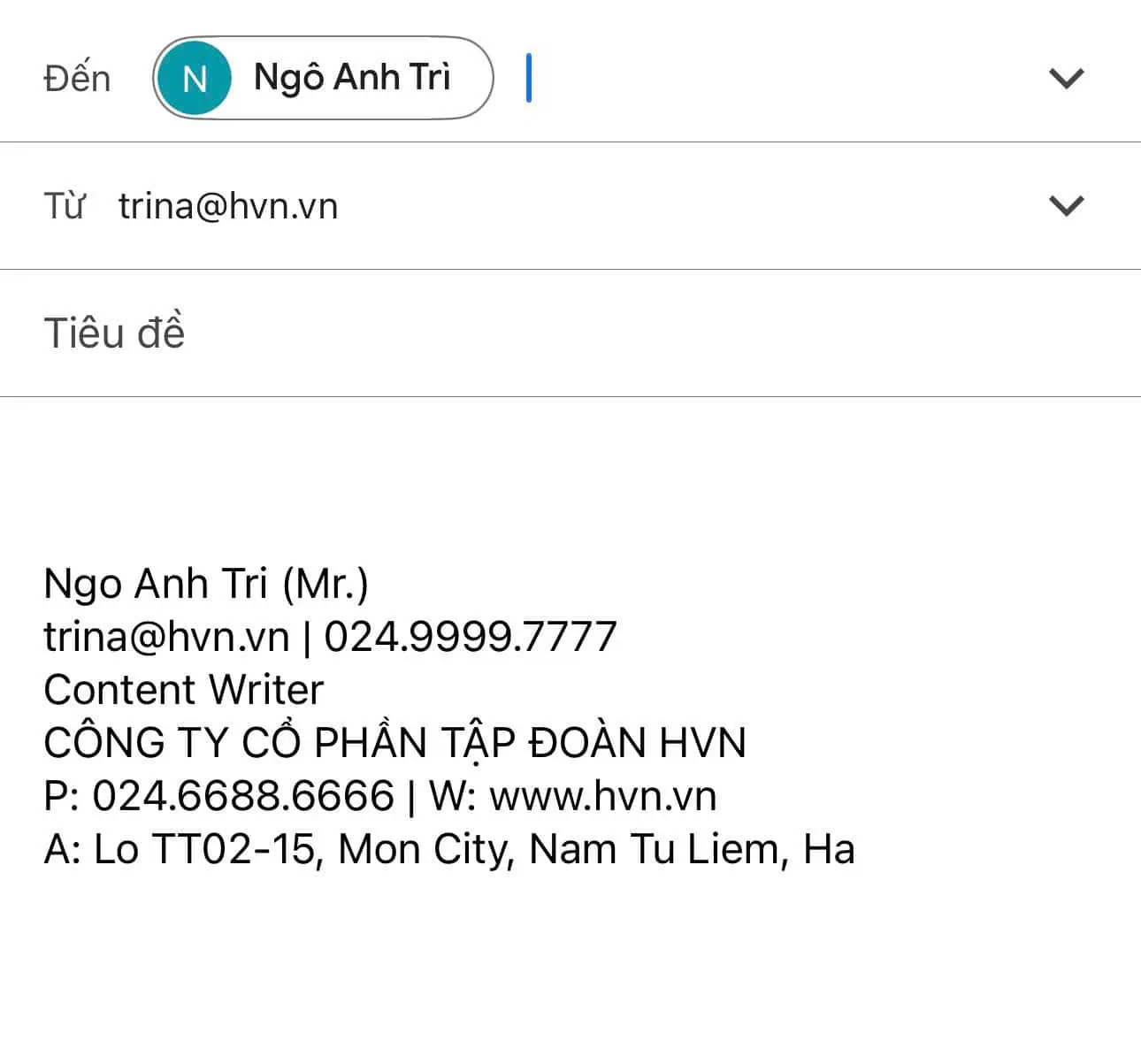1141x1064 pixels.
Task: Click the (Mr.) title in signature
Action: (x=325, y=584)
